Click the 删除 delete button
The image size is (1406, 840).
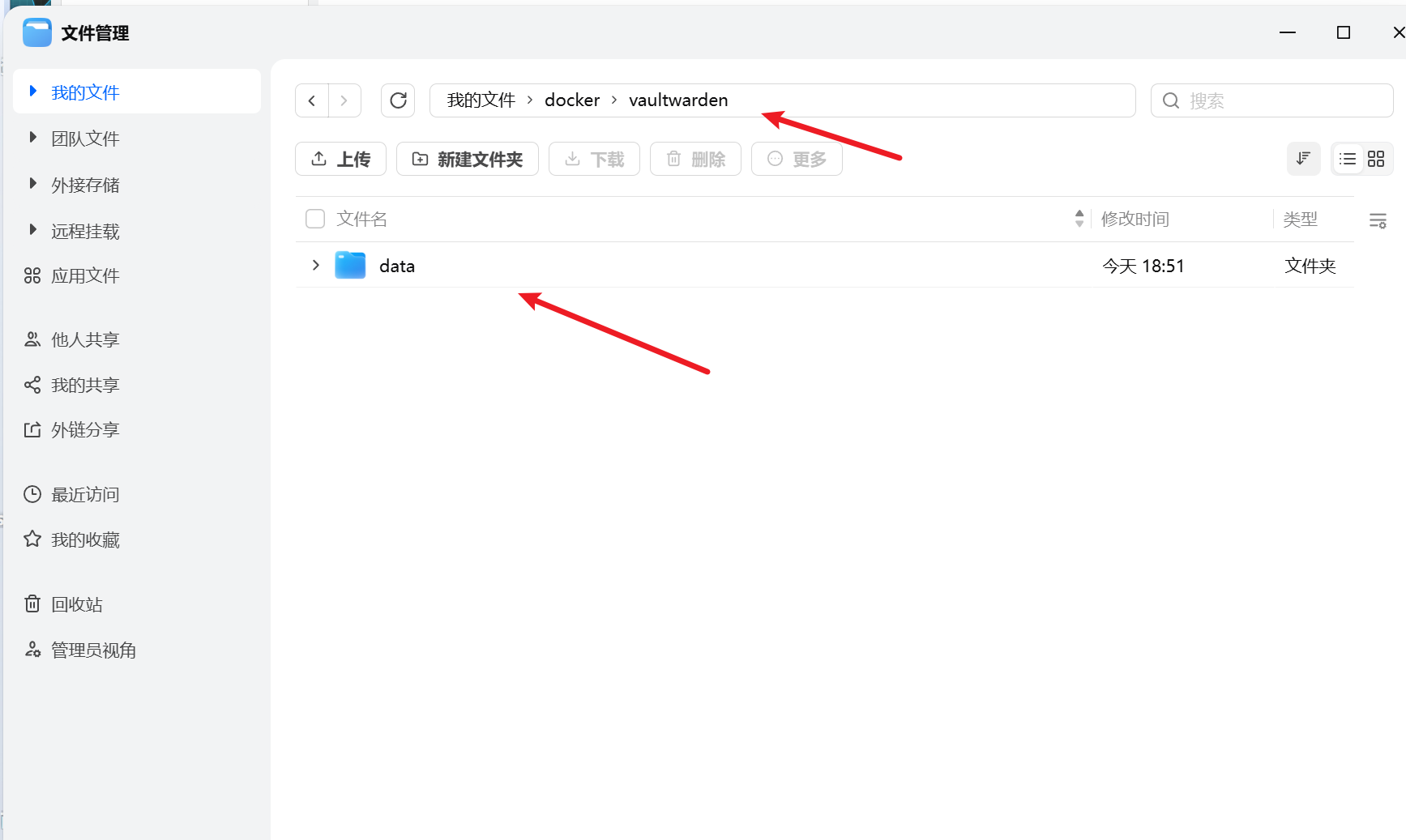[x=695, y=159]
